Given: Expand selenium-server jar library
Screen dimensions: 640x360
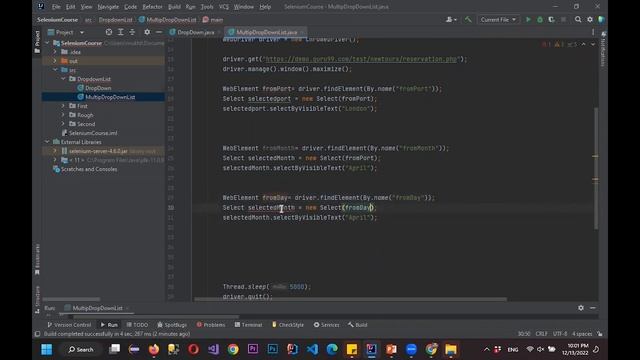Looking at the screenshot, I should (x=55, y=151).
